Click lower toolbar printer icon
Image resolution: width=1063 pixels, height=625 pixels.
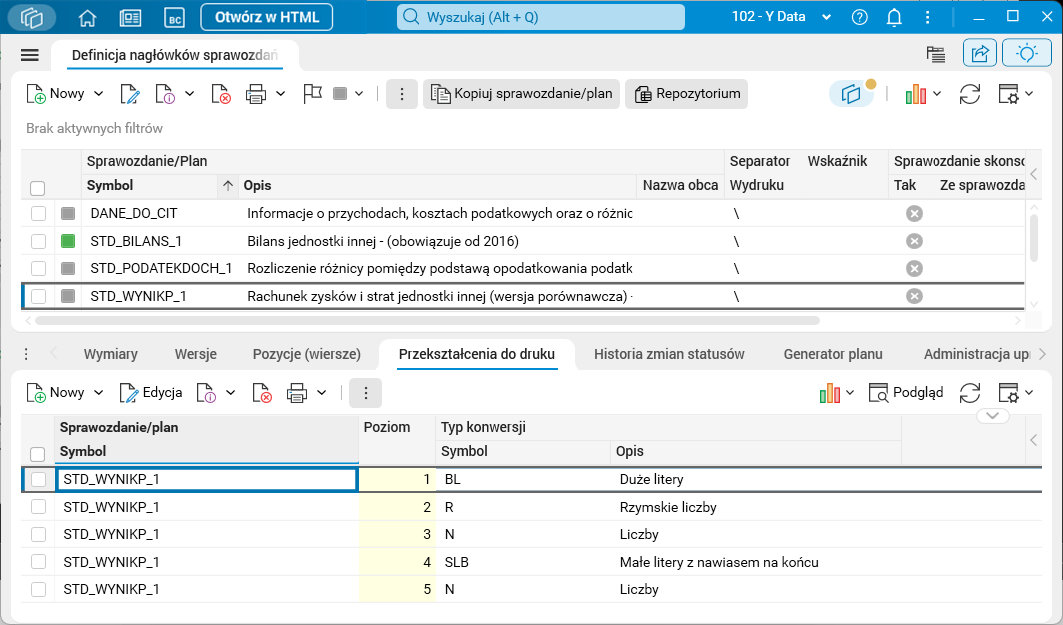click(297, 393)
